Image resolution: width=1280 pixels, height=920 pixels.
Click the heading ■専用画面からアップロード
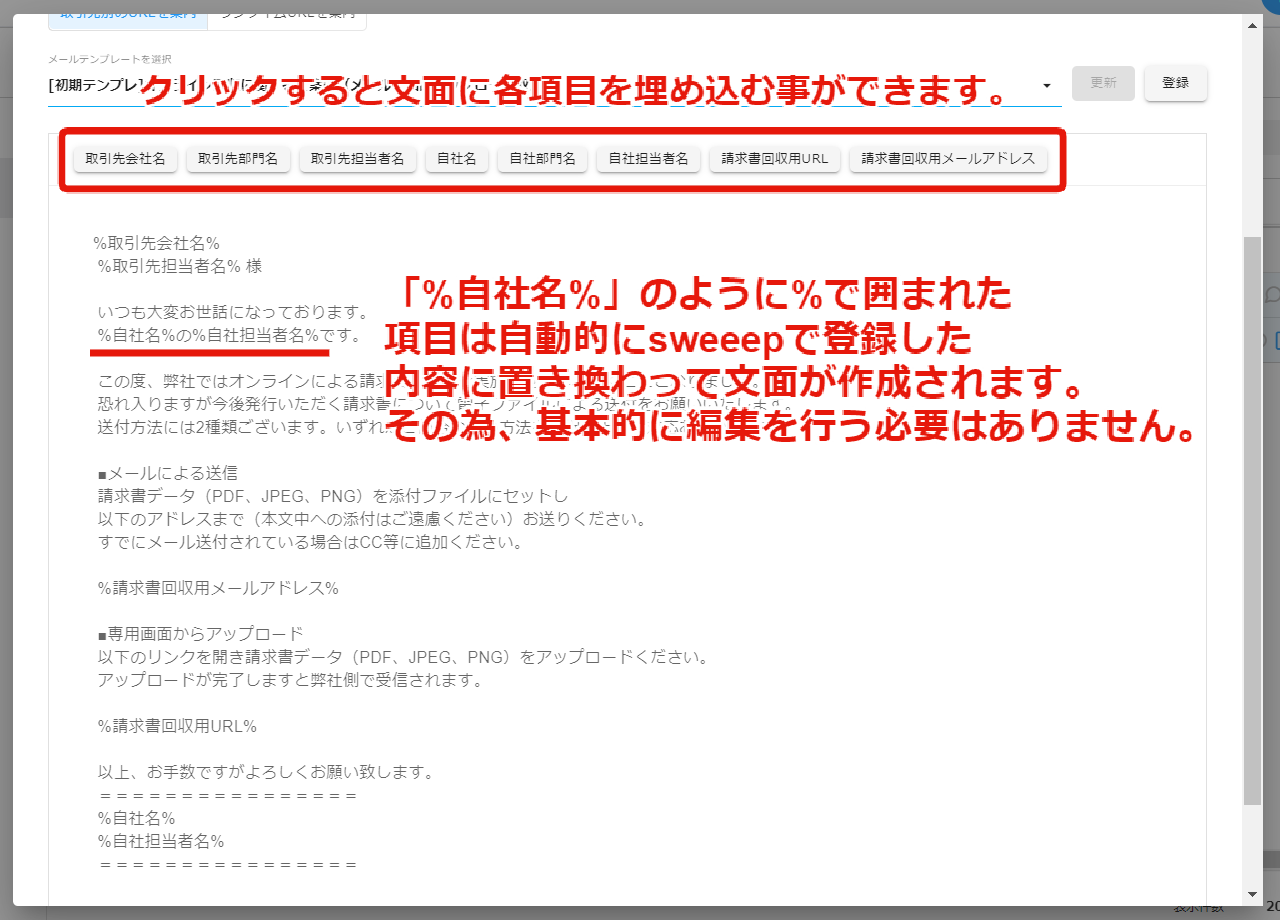pyautogui.click(x=200, y=634)
